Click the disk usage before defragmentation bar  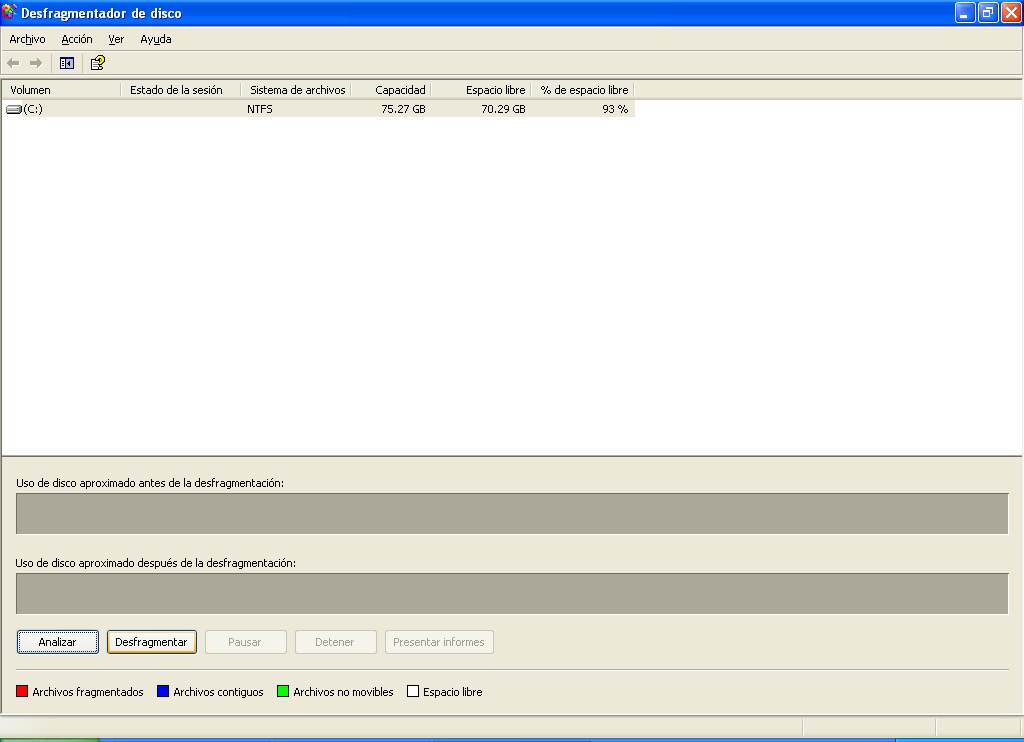pos(512,513)
